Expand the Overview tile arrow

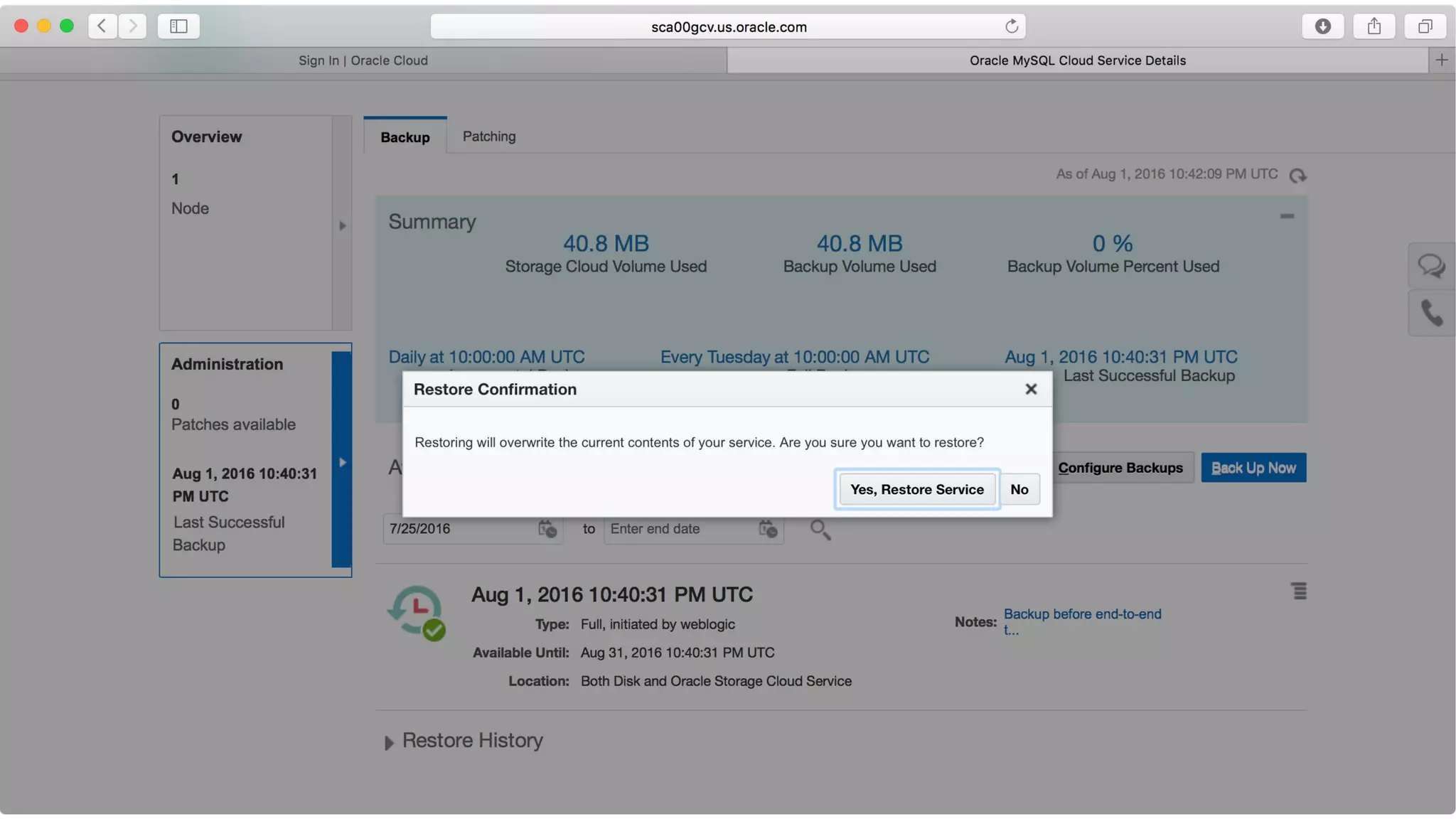342,225
